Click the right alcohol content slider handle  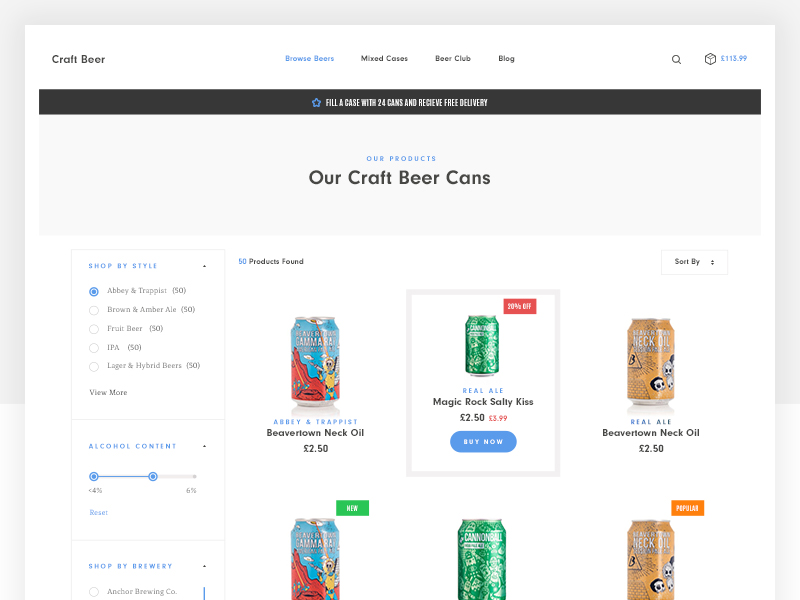click(153, 477)
